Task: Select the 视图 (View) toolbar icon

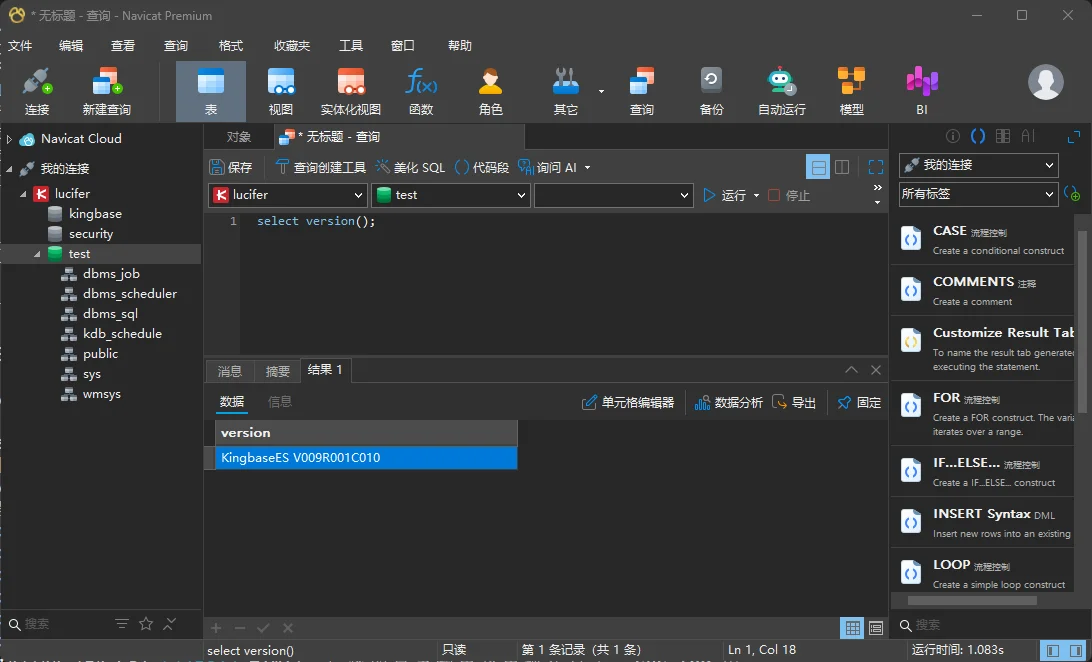Action: tap(281, 91)
